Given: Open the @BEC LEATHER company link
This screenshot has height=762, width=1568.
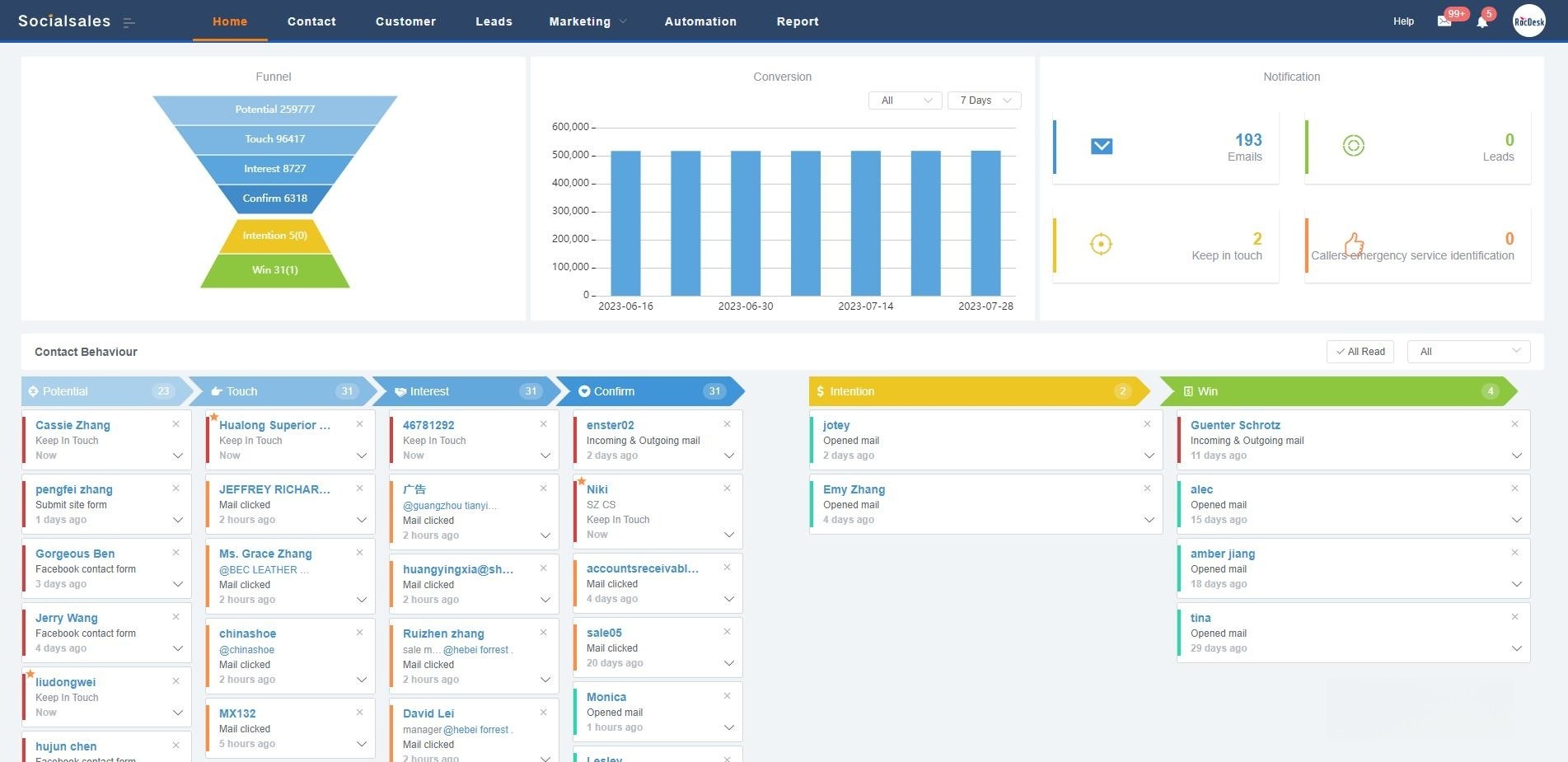Looking at the screenshot, I should pos(264,569).
